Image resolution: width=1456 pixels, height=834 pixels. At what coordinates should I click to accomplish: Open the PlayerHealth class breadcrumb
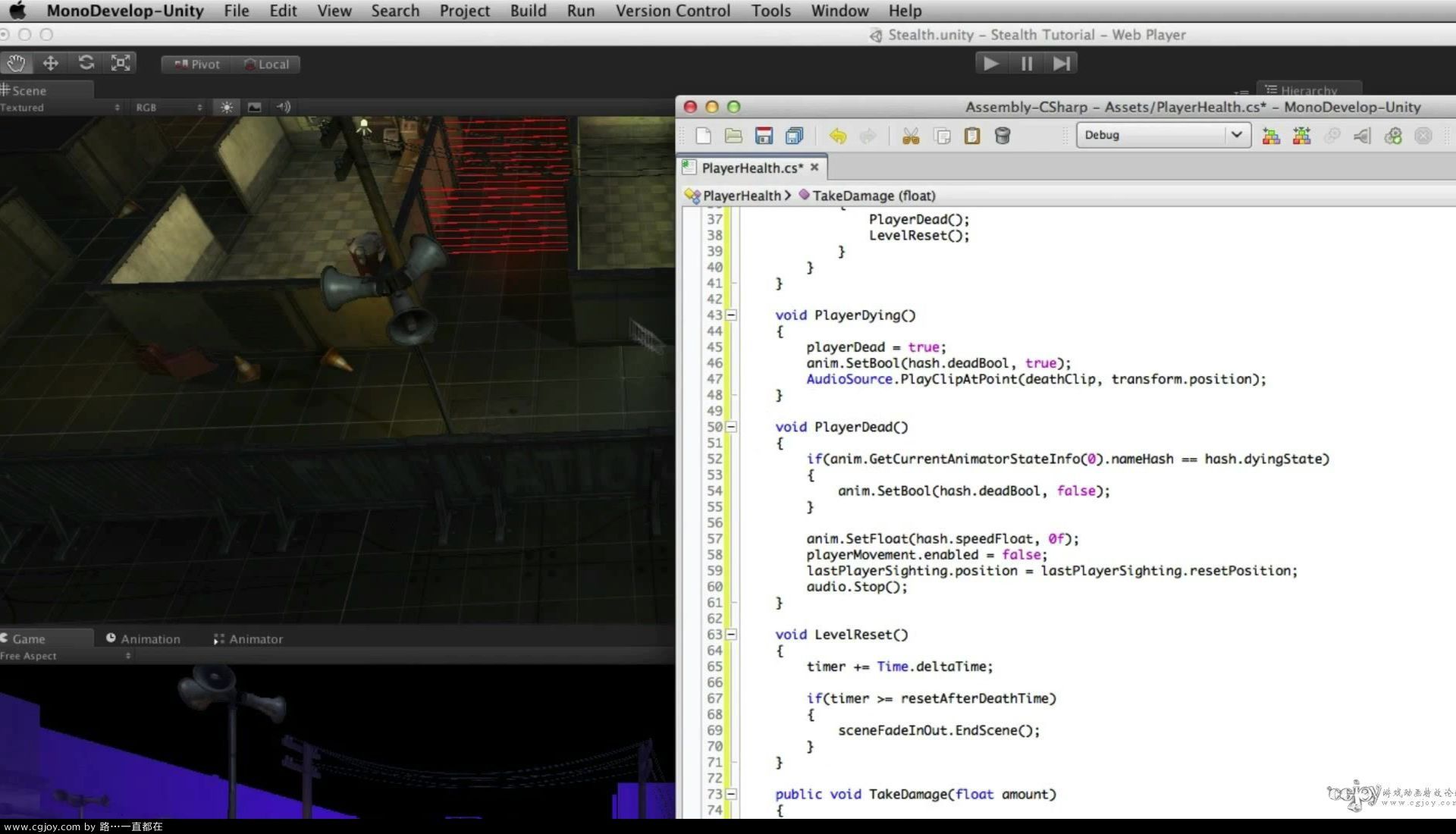[x=737, y=196]
